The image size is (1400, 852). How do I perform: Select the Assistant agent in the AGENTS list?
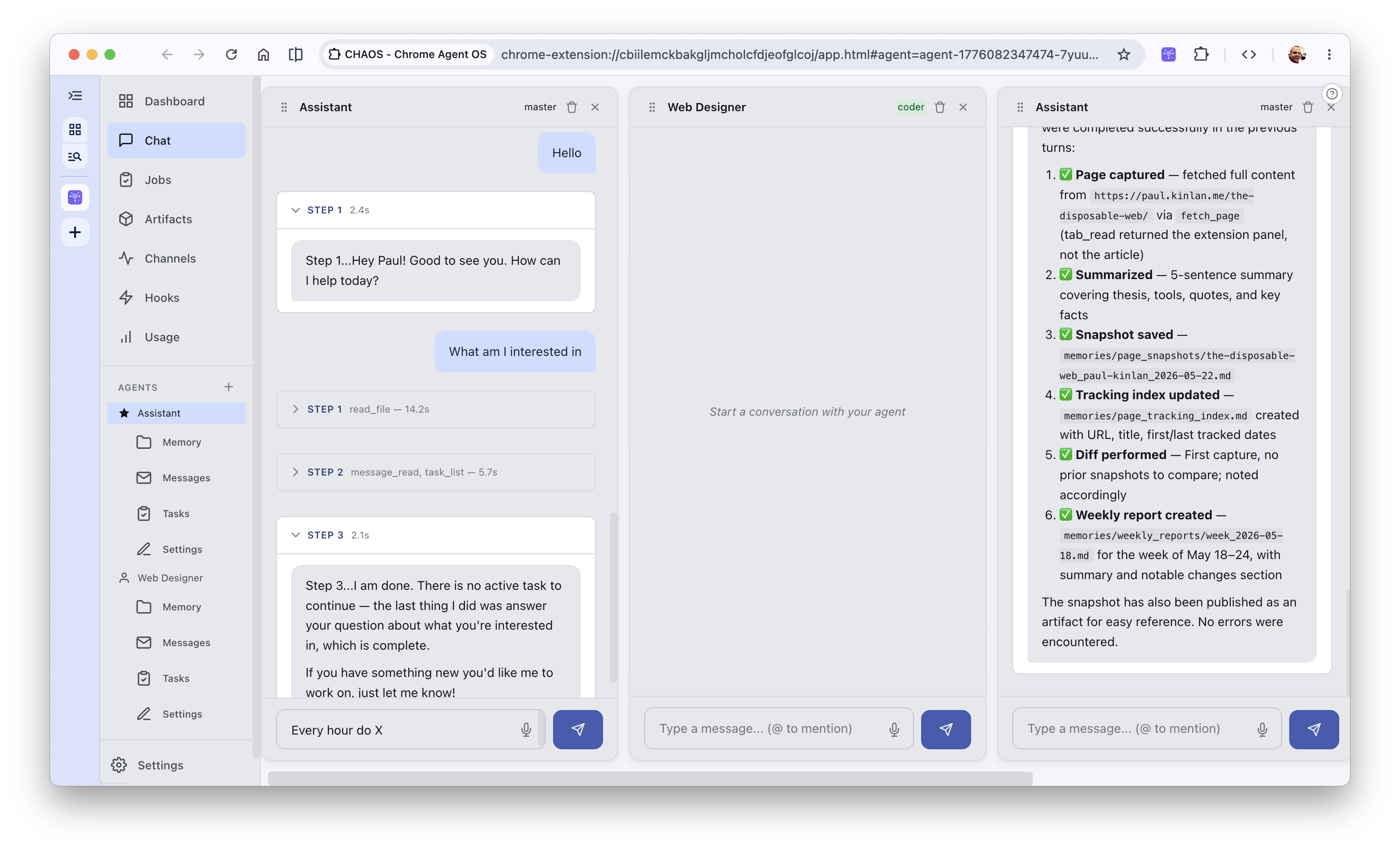pos(176,413)
